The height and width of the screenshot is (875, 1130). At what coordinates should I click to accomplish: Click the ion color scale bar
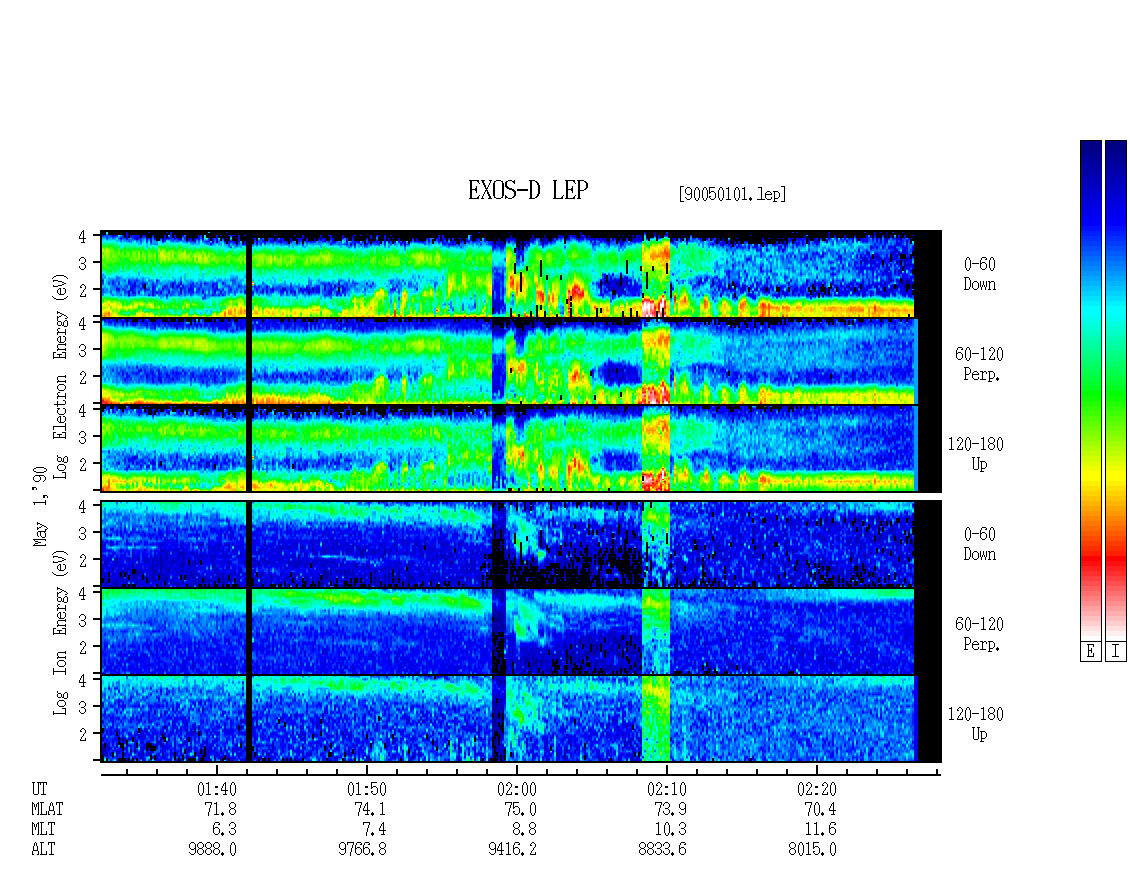[x=1116, y=389]
